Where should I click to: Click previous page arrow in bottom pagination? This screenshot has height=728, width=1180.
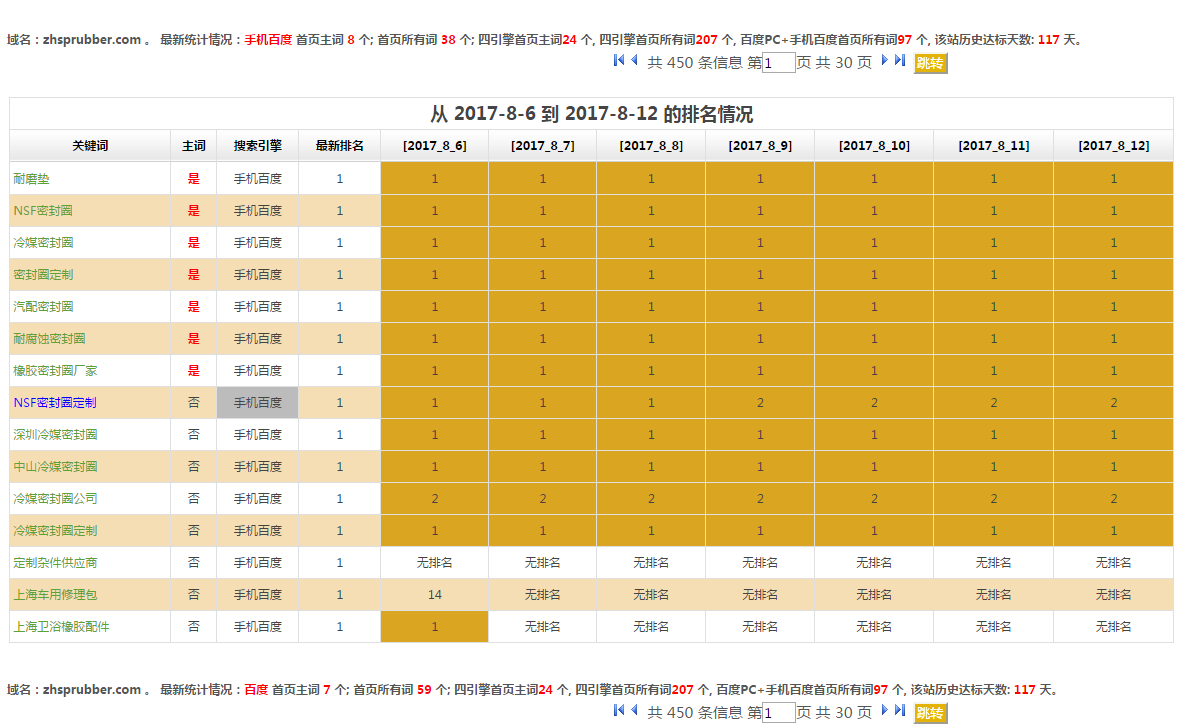634,711
